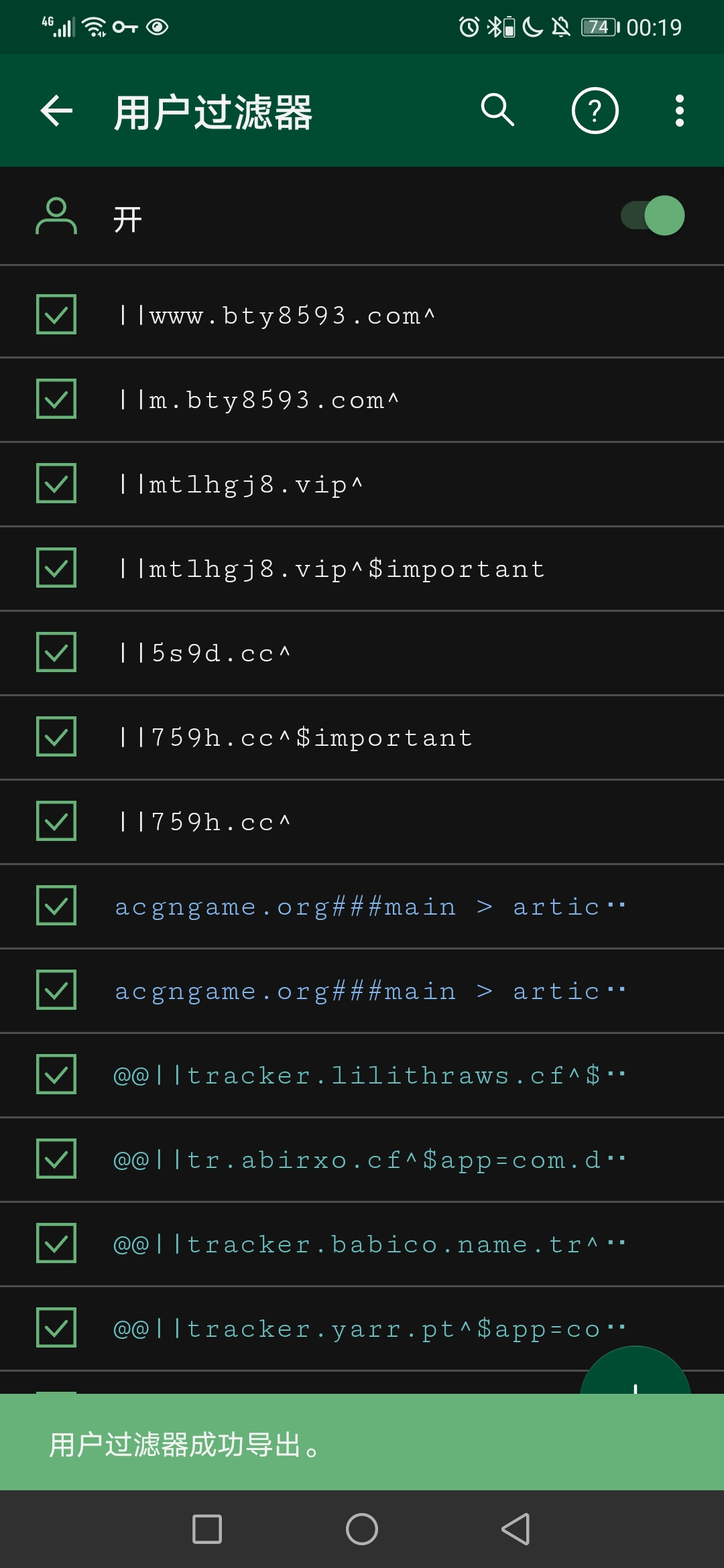Uncheck the ||759h.cc^ rule
Viewport: 724px width, 1568px height.
coord(56,822)
